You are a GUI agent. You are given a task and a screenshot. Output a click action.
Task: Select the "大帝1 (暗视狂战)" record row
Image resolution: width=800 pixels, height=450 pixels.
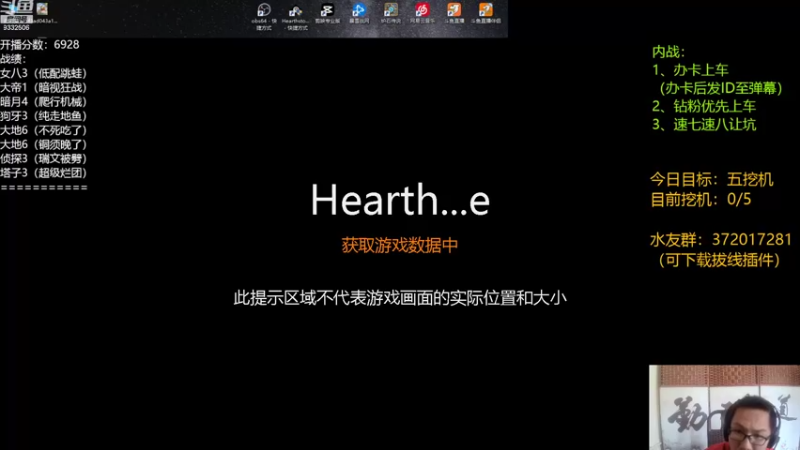(x=44, y=87)
